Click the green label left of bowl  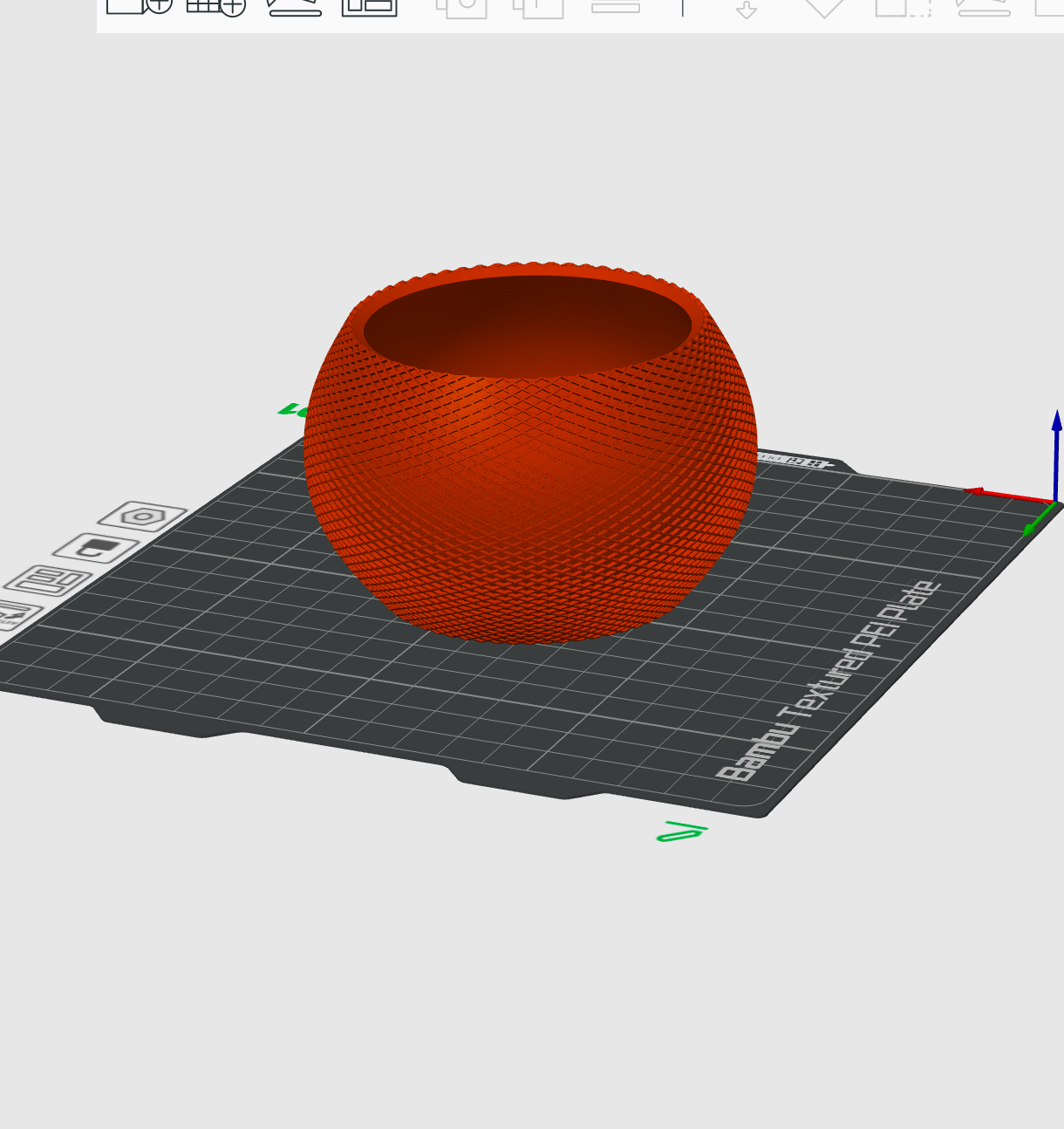click(292, 410)
